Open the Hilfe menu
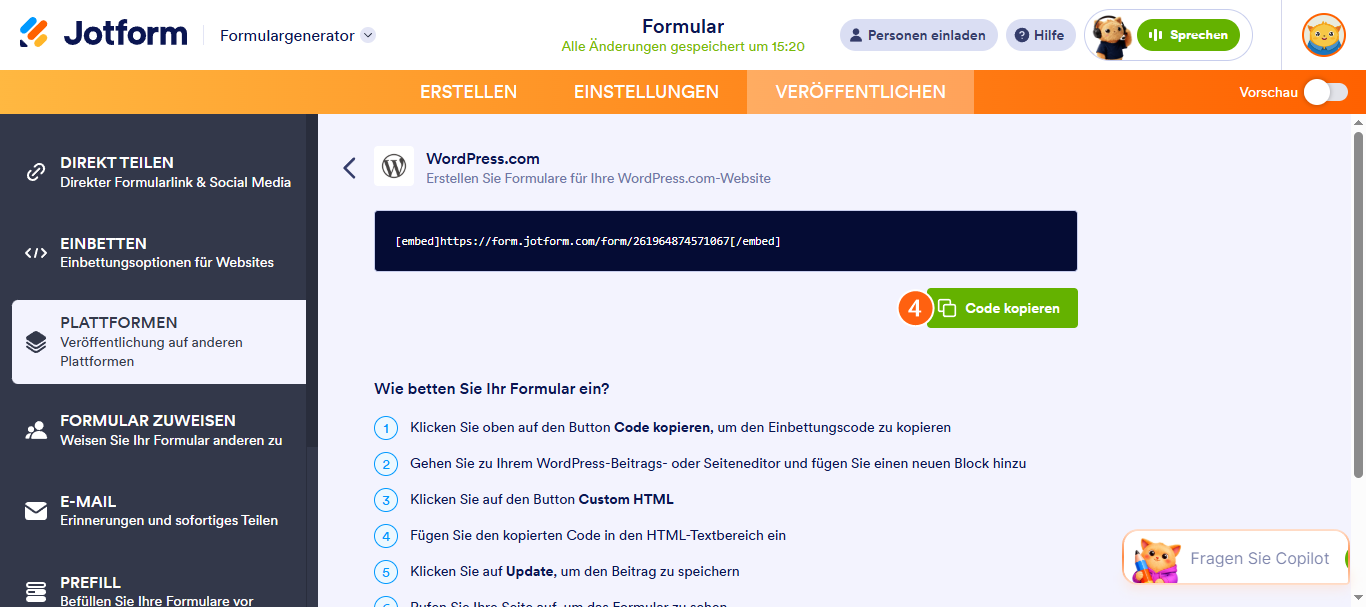This screenshot has width=1366, height=607. (x=1040, y=35)
